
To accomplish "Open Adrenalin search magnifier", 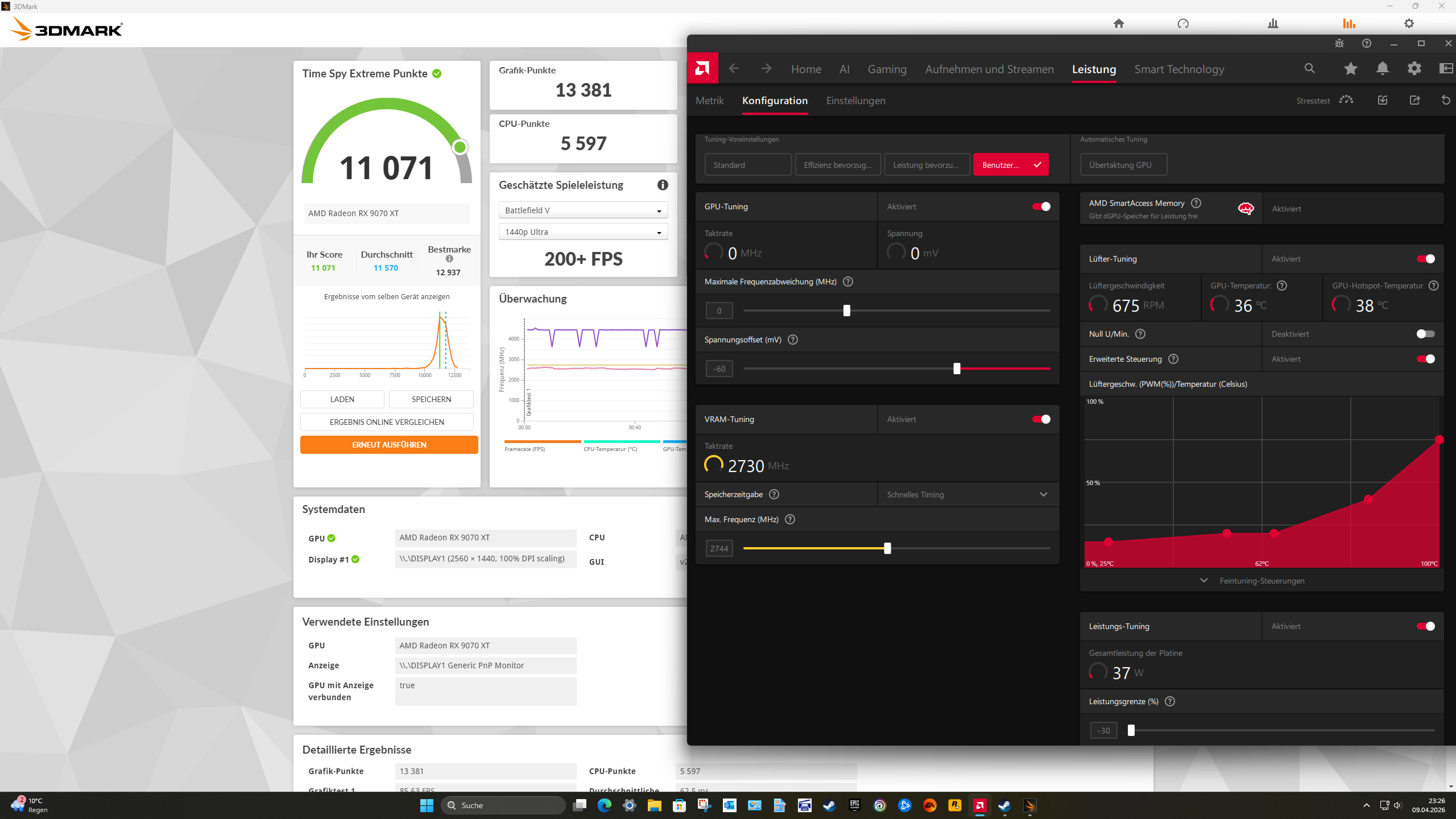I will (1309, 69).
